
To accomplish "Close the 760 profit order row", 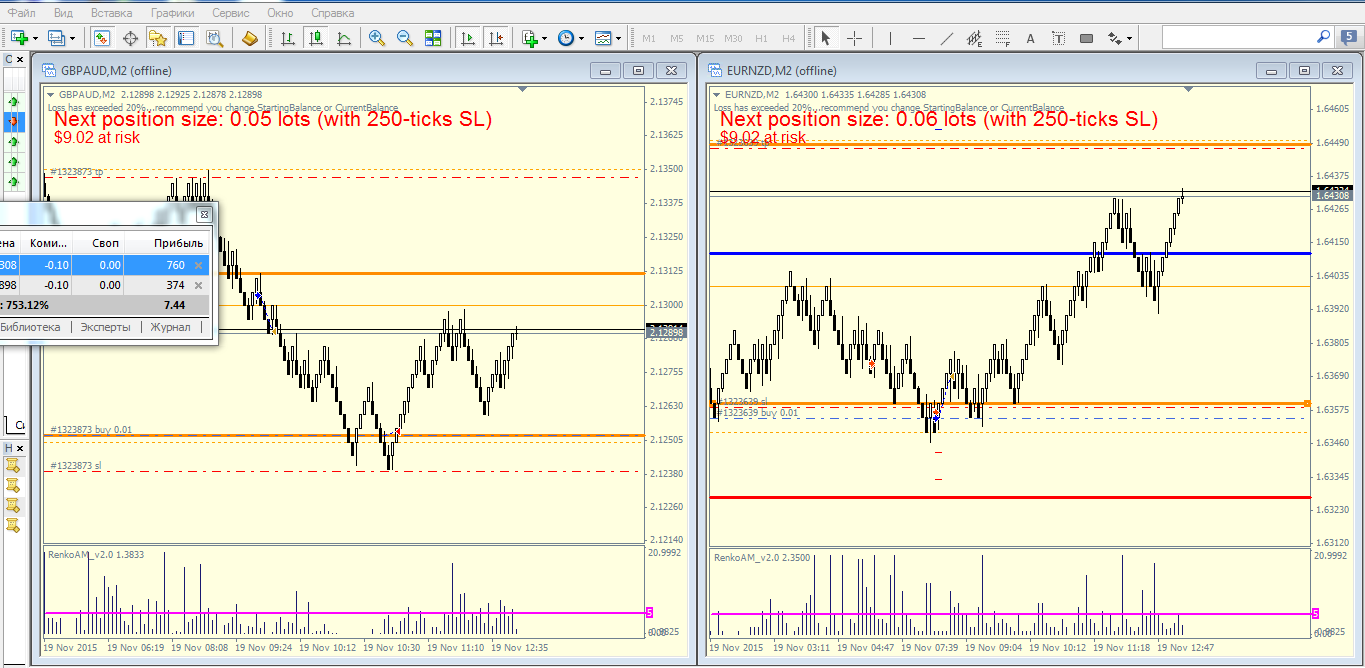I will click(198, 265).
